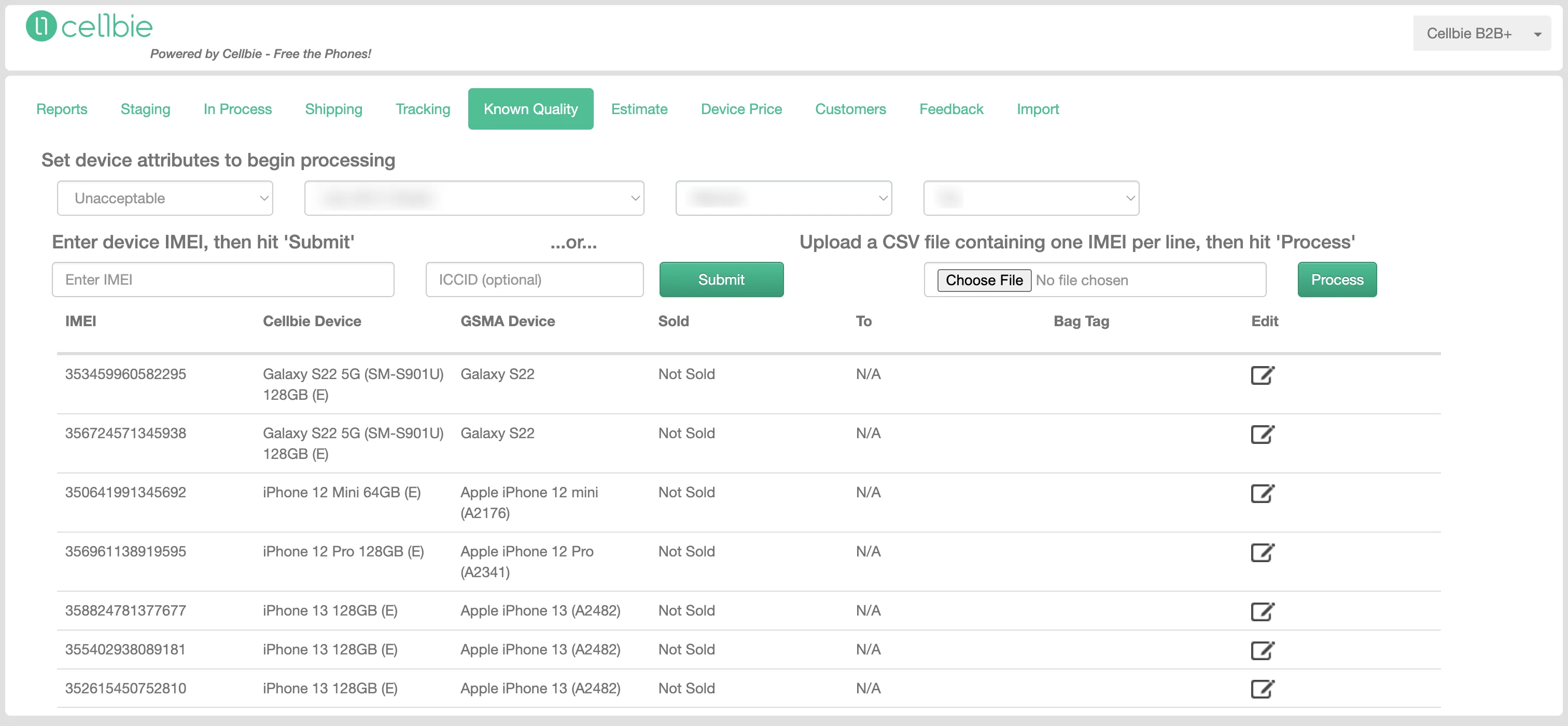Image resolution: width=1568 pixels, height=726 pixels.
Task: Click the IMEI column header
Action: [80, 322]
